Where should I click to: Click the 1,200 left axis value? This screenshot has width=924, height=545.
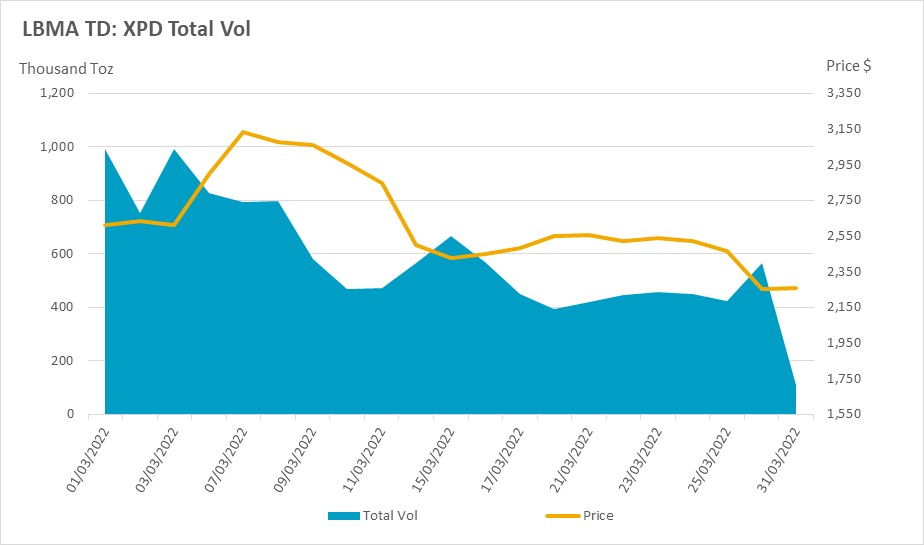click(57, 93)
